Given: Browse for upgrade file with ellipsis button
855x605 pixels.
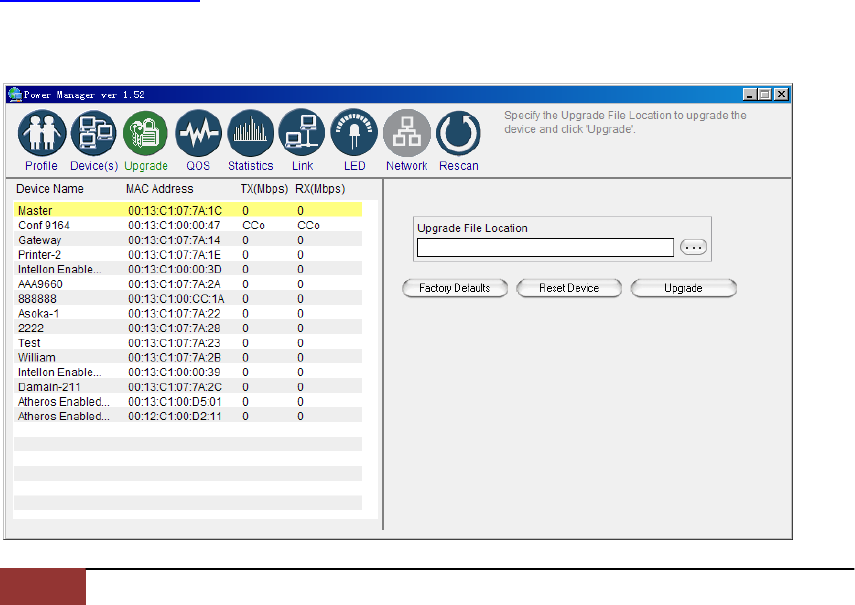Looking at the screenshot, I should pos(693,247).
